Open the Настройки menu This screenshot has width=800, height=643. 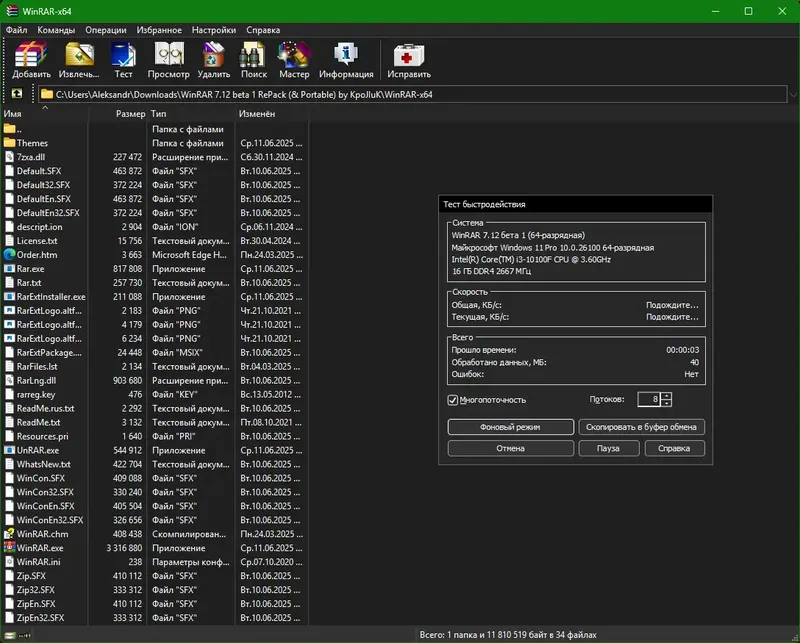point(215,30)
